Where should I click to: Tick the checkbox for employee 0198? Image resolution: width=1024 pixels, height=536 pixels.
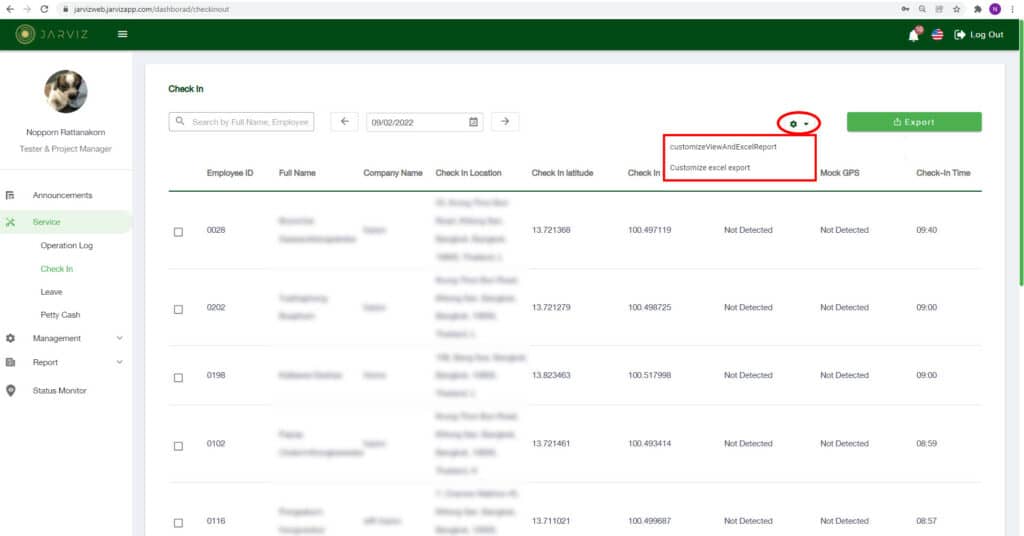179,377
